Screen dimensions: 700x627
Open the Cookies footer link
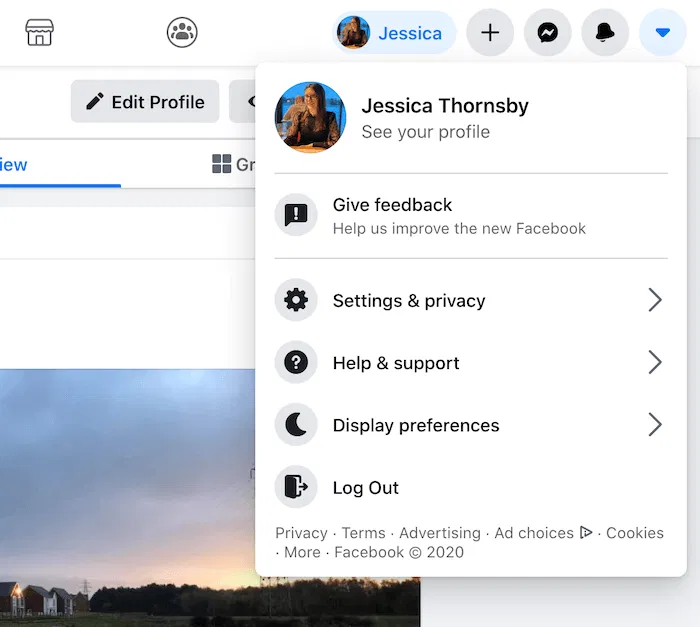pos(634,533)
